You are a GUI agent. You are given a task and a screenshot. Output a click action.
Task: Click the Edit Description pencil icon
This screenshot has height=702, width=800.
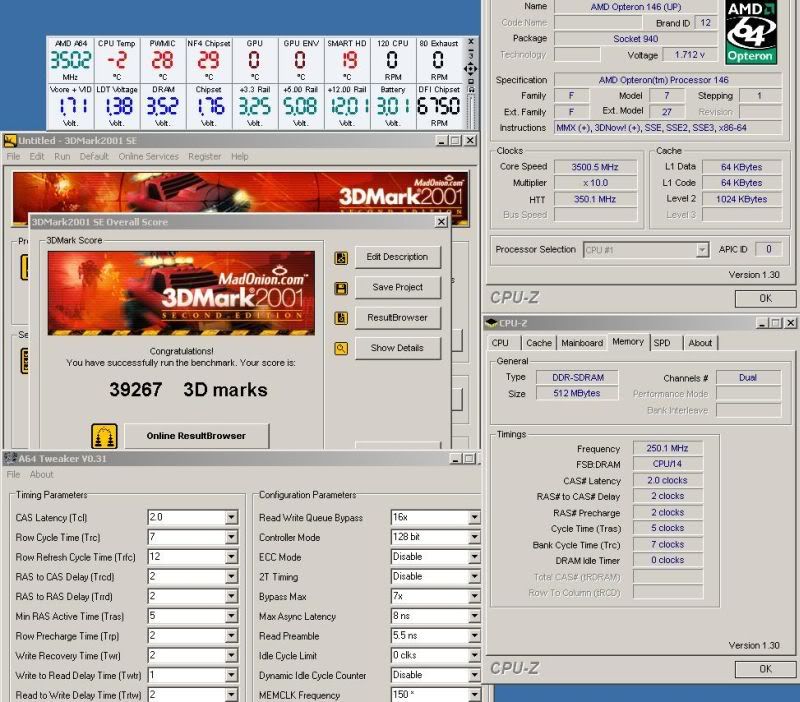341,258
